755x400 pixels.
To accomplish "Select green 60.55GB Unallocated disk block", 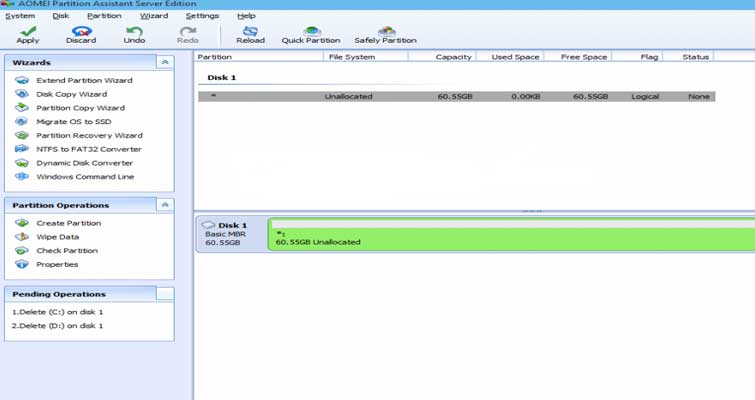I will 511,234.
